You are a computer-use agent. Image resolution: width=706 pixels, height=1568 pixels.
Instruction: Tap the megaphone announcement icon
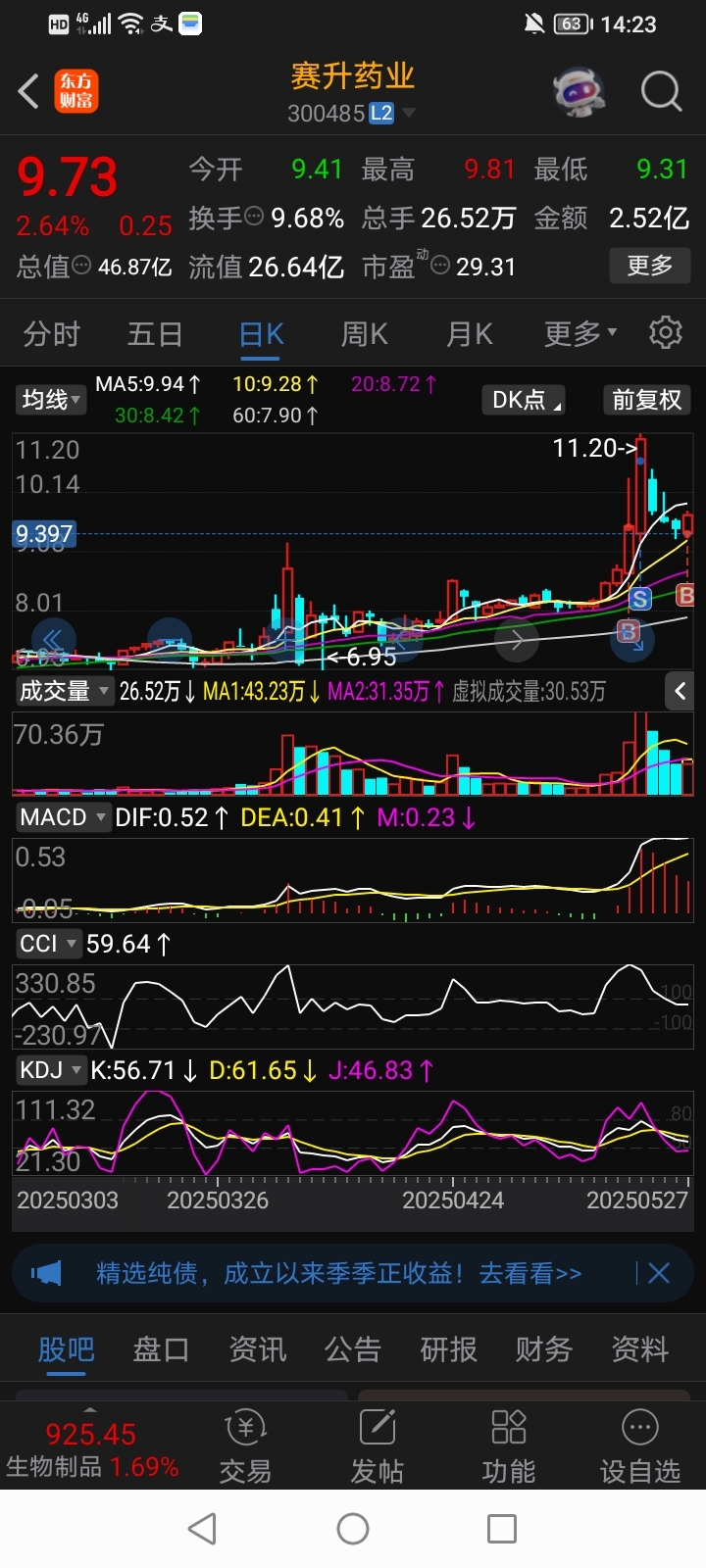coord(46,1273)
